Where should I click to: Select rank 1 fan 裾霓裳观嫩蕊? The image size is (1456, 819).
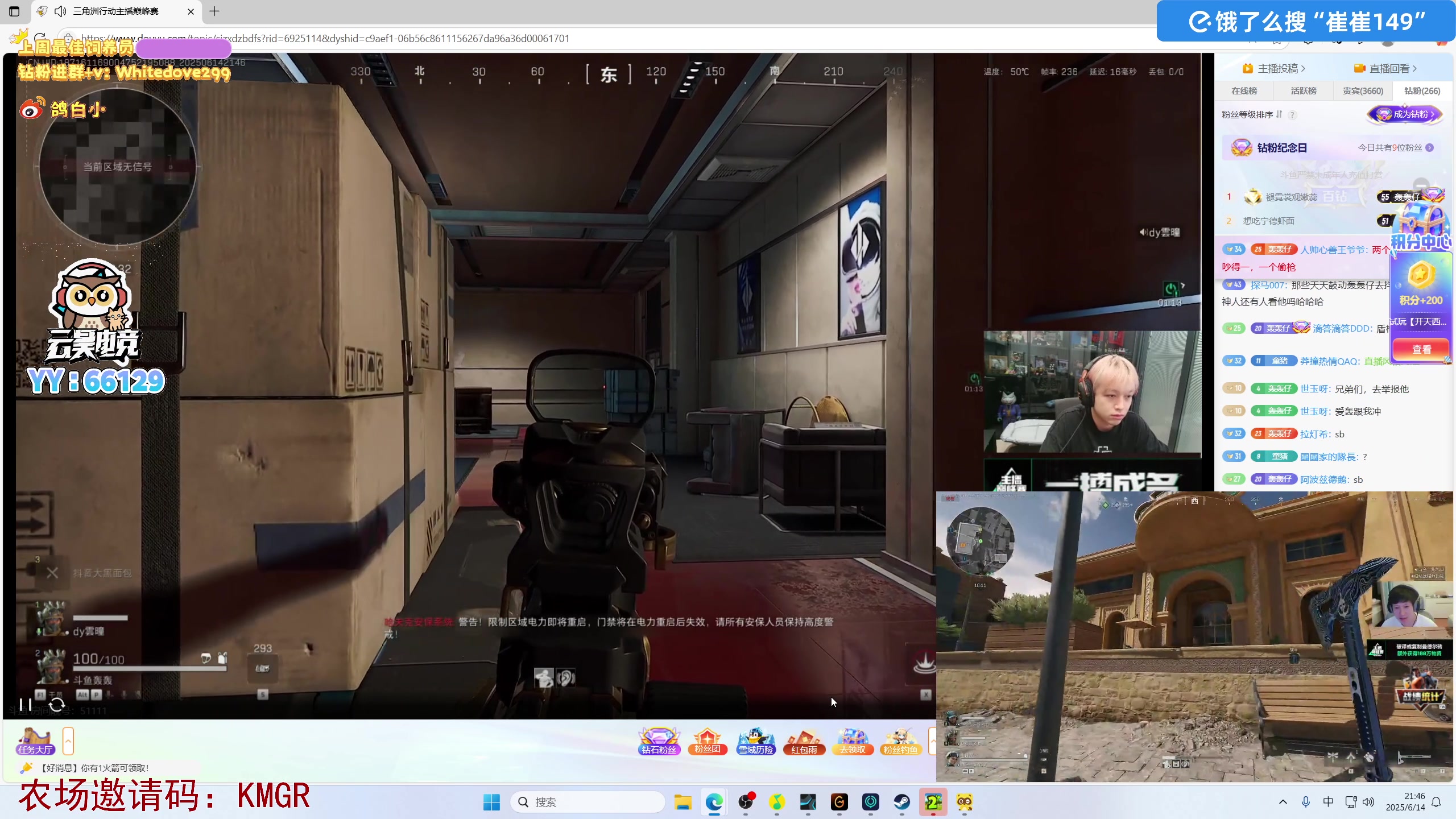point(1291,197)
